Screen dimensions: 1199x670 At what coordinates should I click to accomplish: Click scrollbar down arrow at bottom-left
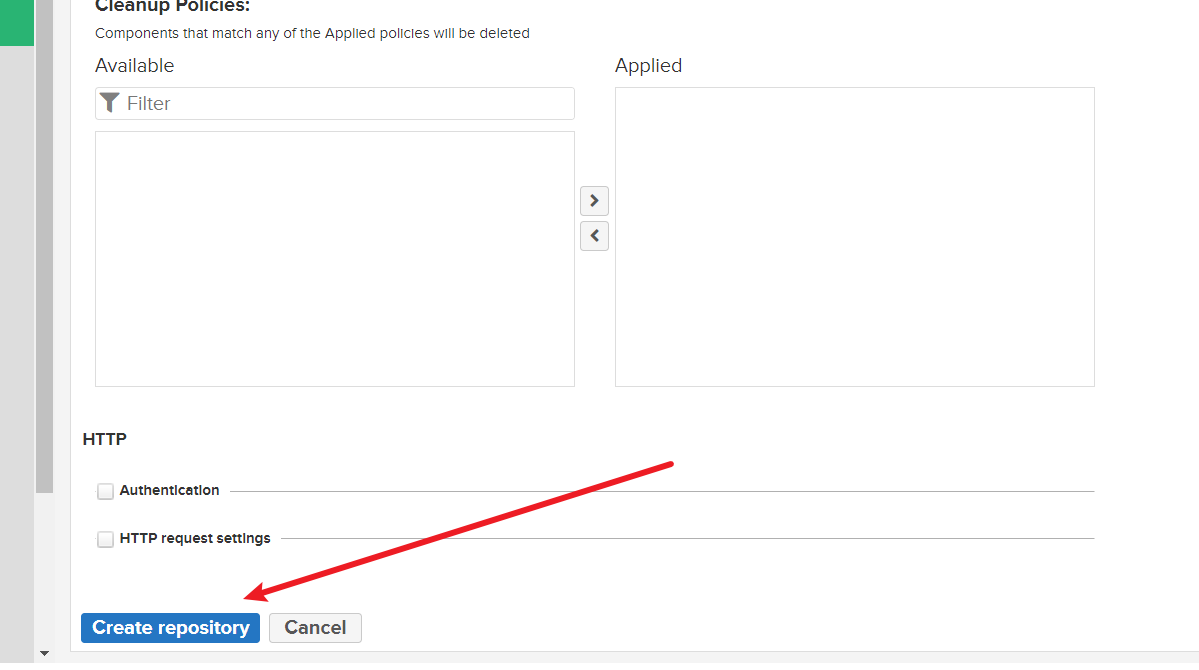[43, 653]
